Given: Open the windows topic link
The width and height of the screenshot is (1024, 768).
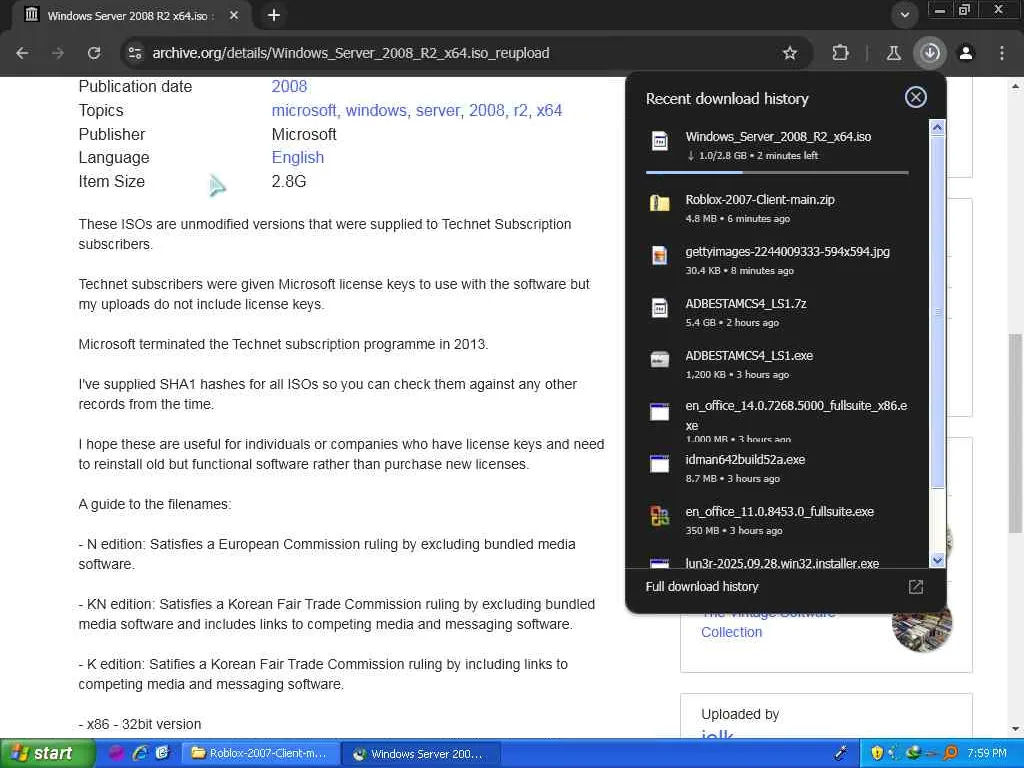Looking at the screenshot, I should click(x=376, y=110).
